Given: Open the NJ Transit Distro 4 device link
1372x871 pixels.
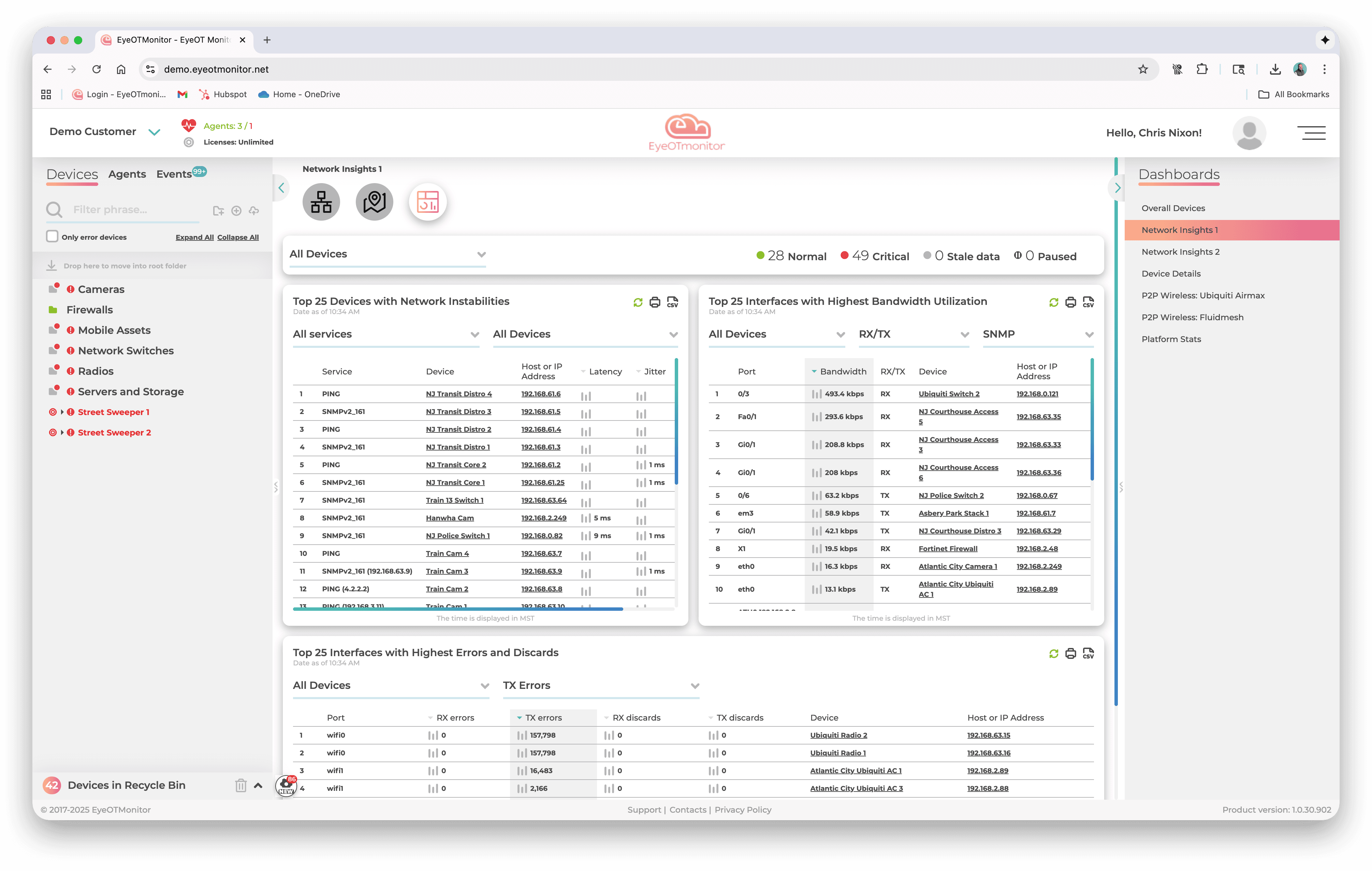Looking at the screenshot, I should point(459,394).
